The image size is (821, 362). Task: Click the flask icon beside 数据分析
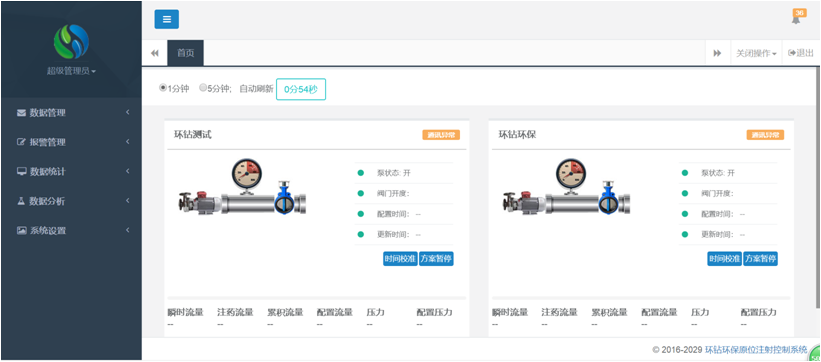pyautogui.click(x=21, y=201)
